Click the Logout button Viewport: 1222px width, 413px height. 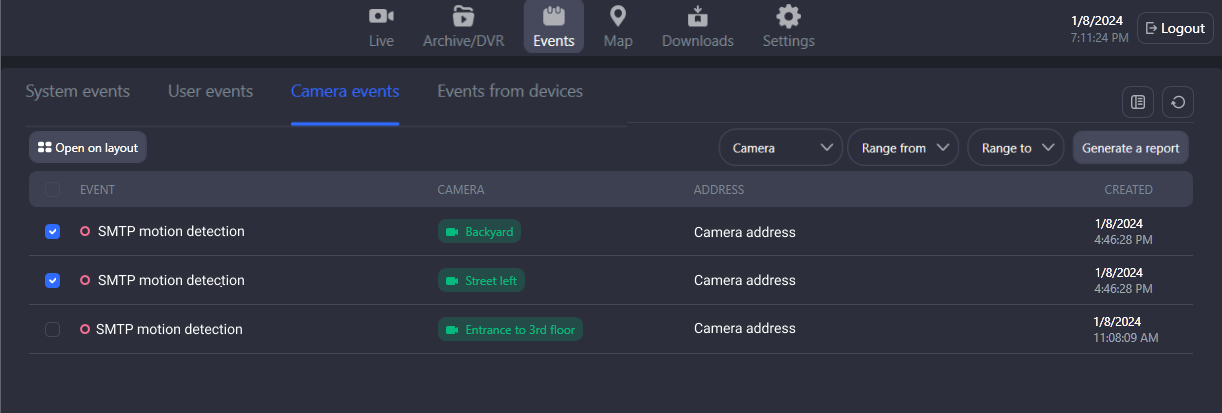tap(1175, 29)
